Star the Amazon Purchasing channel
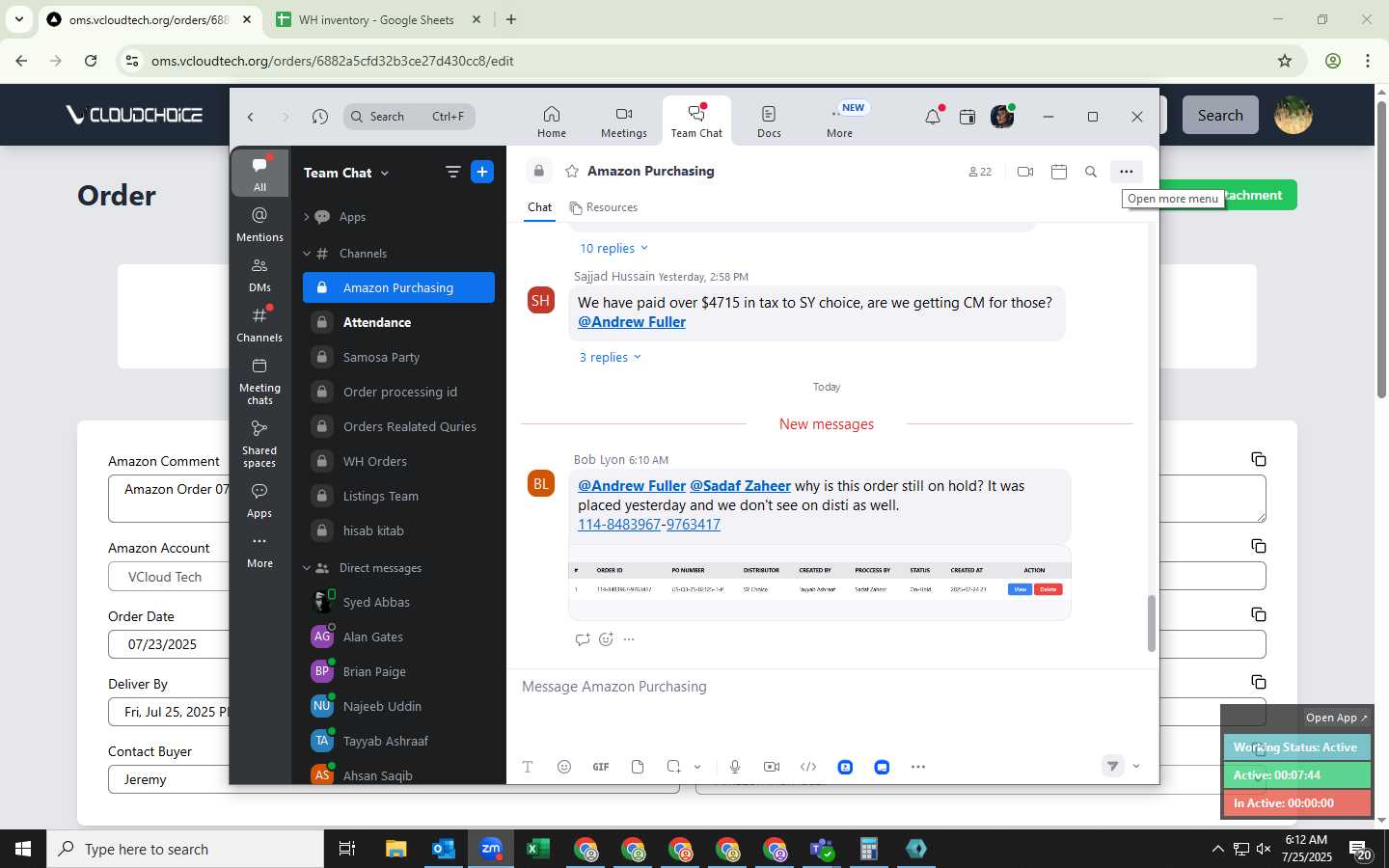 (572, 171)
